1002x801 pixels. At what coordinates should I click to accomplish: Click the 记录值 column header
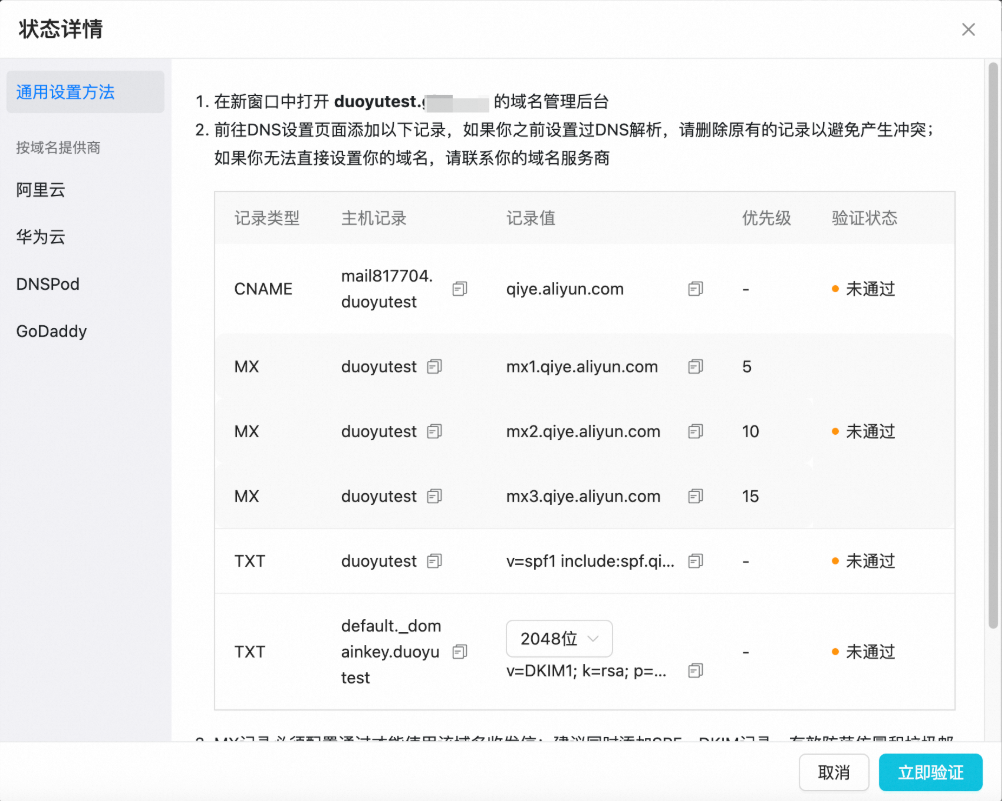530,218
